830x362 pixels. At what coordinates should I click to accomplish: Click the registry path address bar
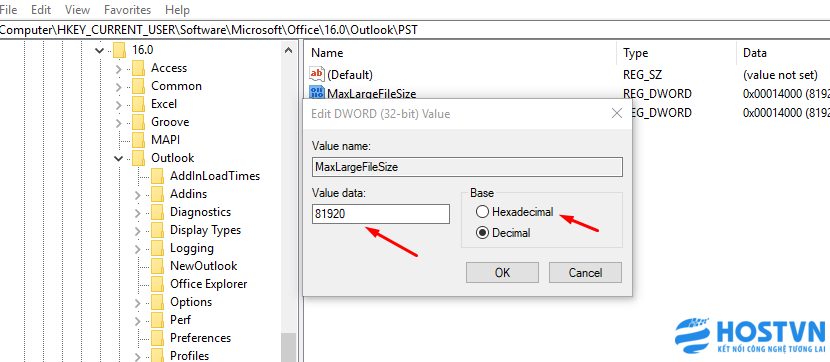pos(415,30)
